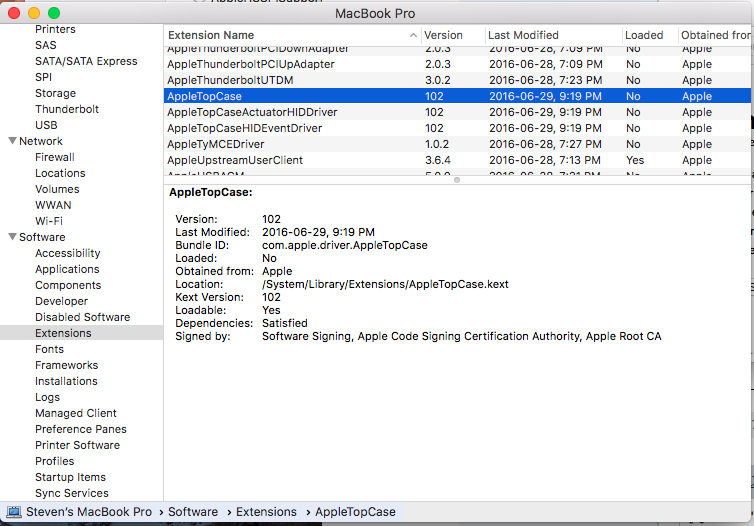Select USB in the sidebar
Image resolution: width=754 pixels, height=526 pixels.
[x=46, y=125]
